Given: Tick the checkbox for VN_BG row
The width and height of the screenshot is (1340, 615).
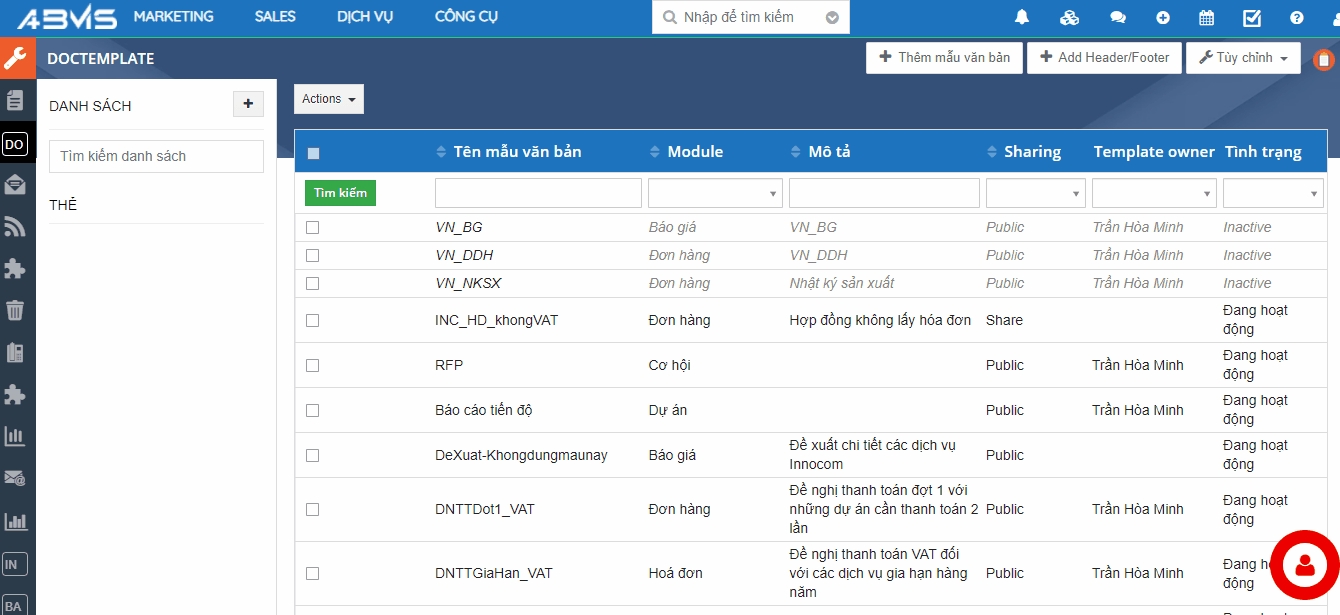Looking at the screenshot, I should coord(312,228).
